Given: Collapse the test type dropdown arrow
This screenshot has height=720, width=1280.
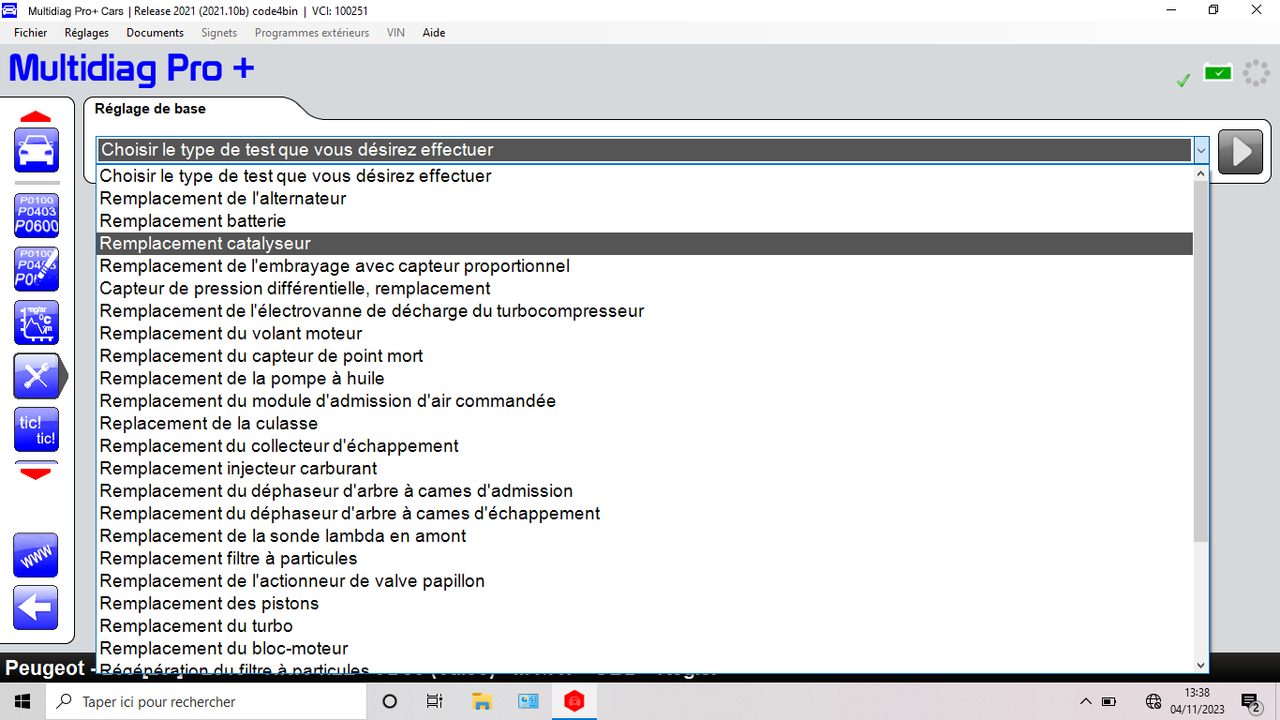Looking at the screenshot, I should tap(1201, 150).
